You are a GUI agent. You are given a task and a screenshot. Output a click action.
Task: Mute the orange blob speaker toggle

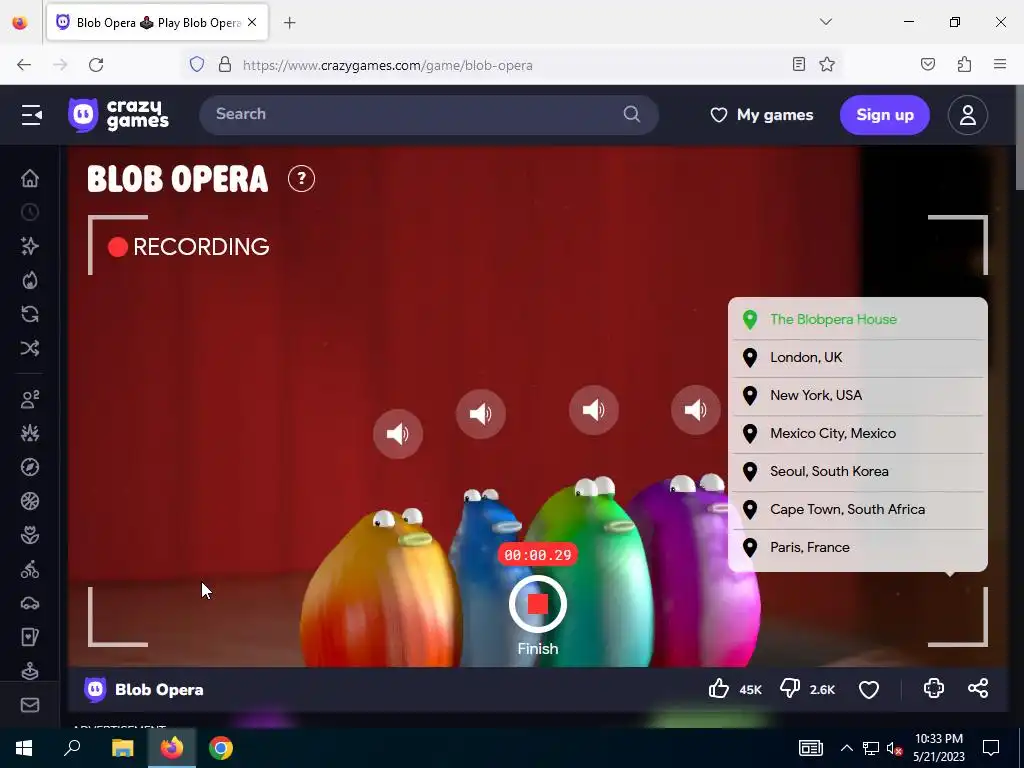click(x=398, y=434)
